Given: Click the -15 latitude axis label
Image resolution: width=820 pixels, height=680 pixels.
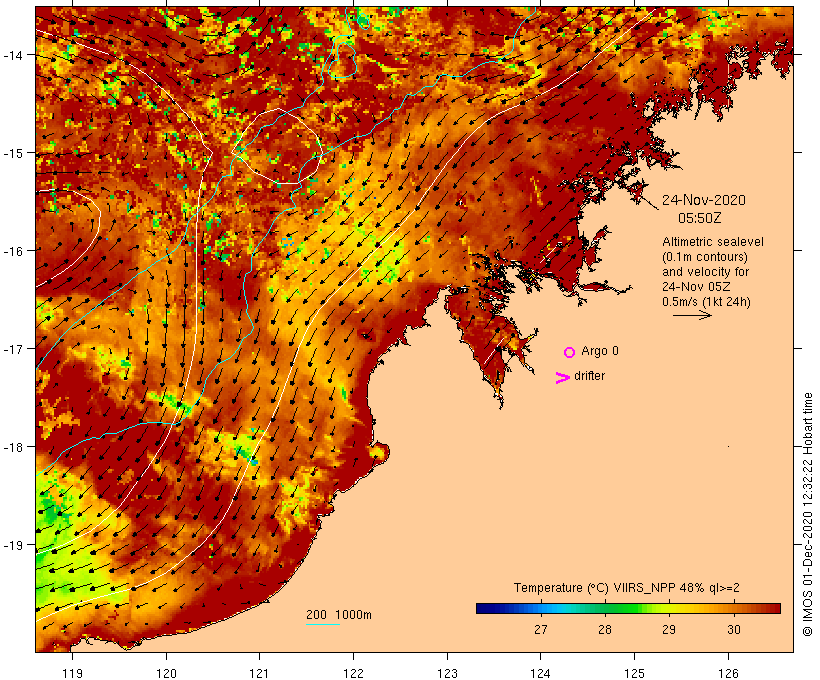Looking at the screenshot, I should coord(12,153).
